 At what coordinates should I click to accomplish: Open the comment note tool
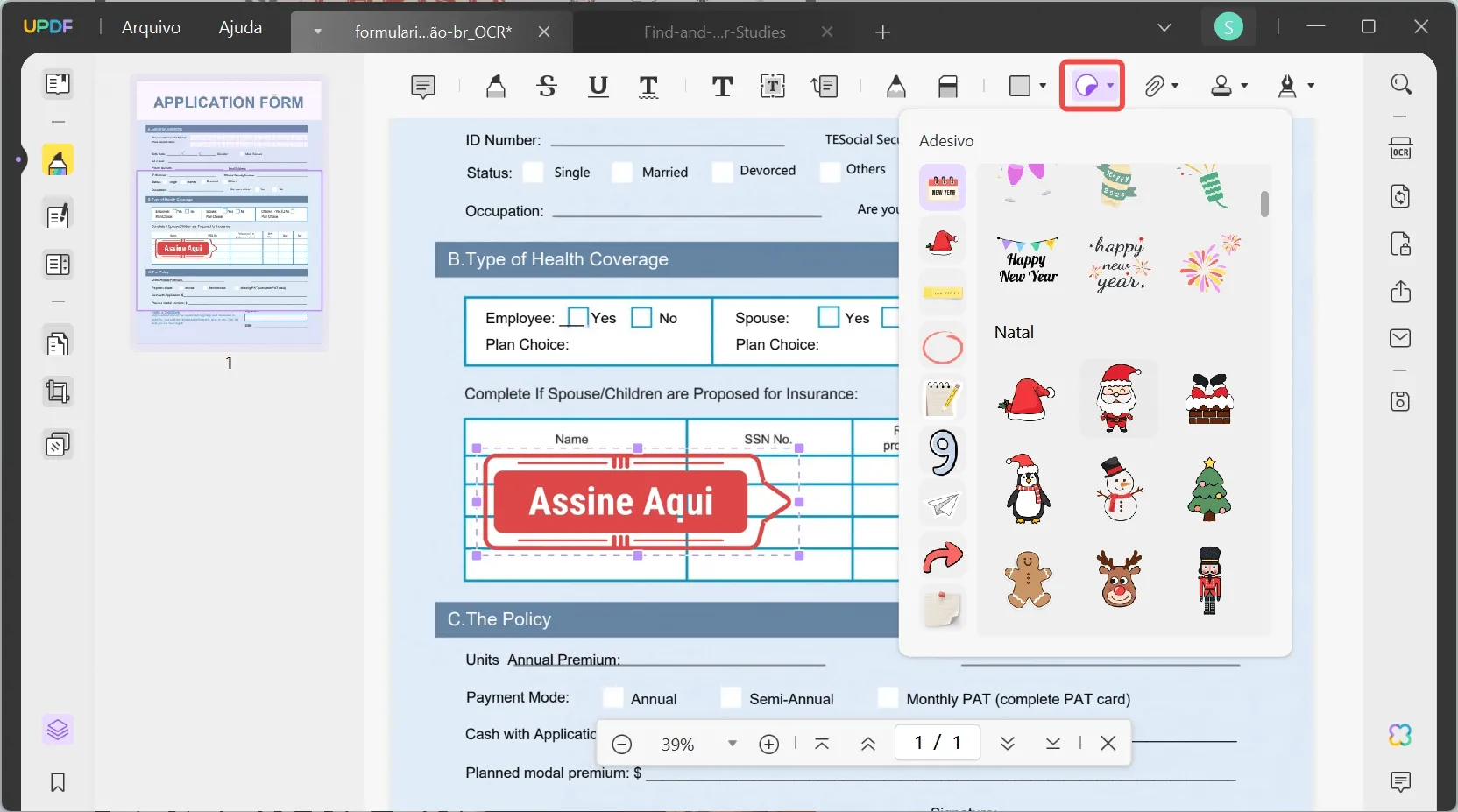(423, 87)
